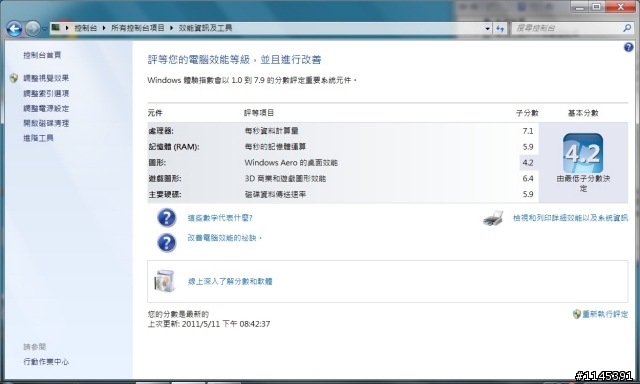This screenshot has height=384, width=640.
Task: Click '3D 商業和遊戲圖形效能' description
Action: 285,178
